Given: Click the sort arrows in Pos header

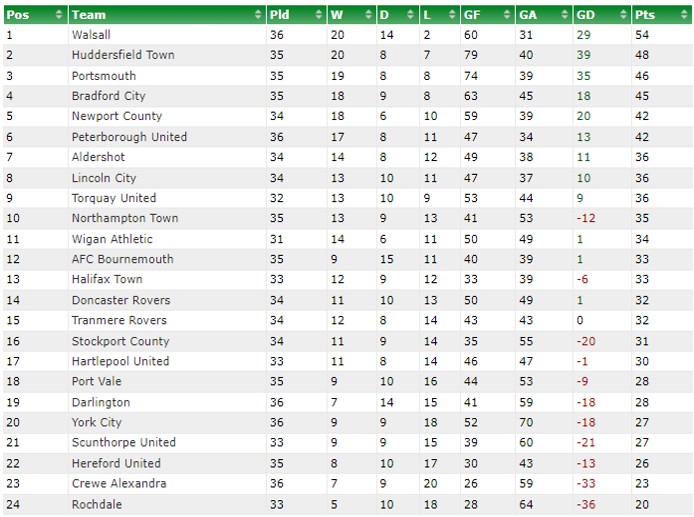Looking at the screenshot, I should coord(59,15).
